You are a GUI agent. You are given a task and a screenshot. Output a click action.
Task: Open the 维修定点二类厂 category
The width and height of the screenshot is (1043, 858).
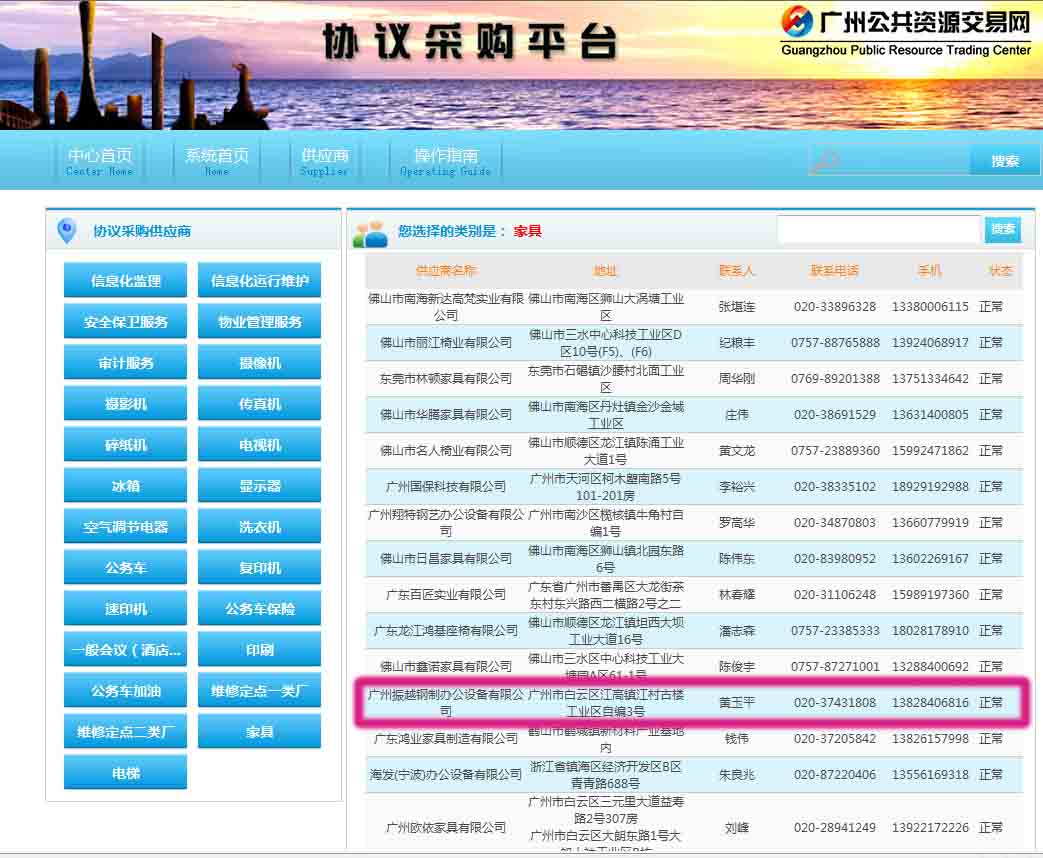[126, 732]
